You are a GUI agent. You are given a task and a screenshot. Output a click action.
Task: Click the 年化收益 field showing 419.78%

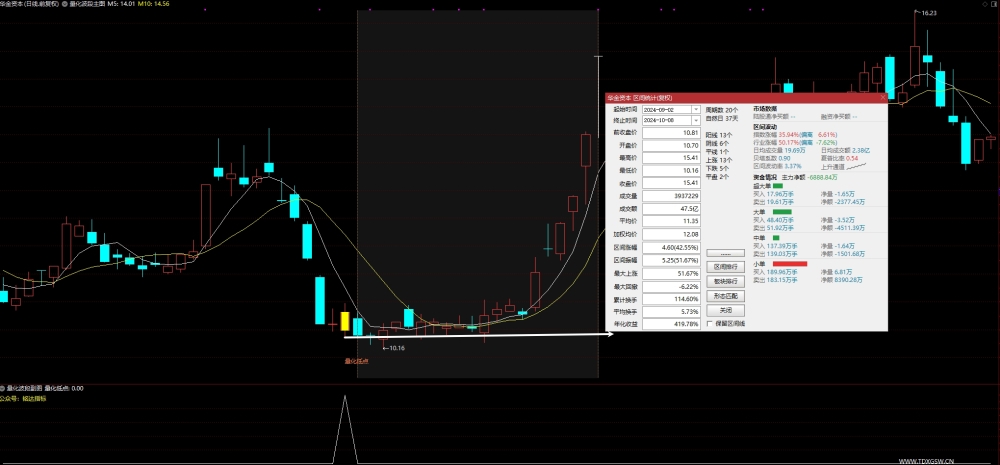pyautogui.click(x=671, y=324)
